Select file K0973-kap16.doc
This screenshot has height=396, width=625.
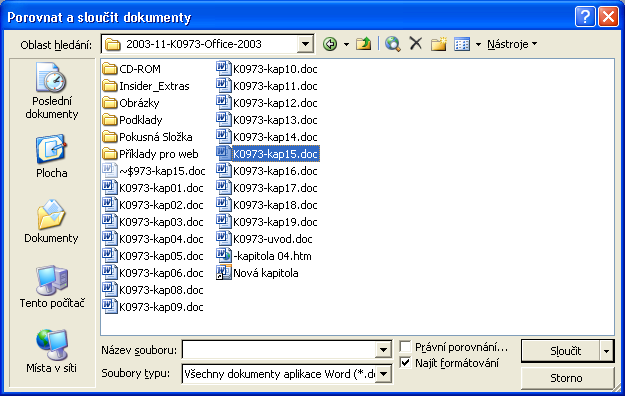[267, 171]
